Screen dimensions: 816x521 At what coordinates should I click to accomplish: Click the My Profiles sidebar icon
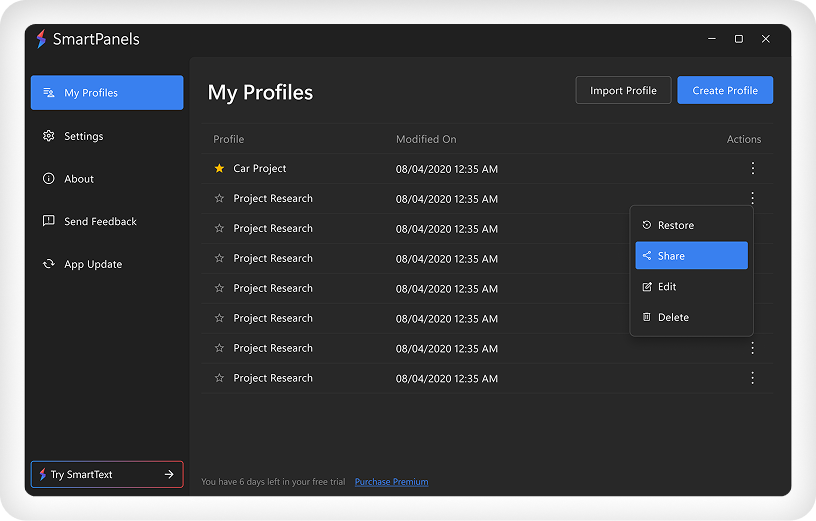point(48,93)
